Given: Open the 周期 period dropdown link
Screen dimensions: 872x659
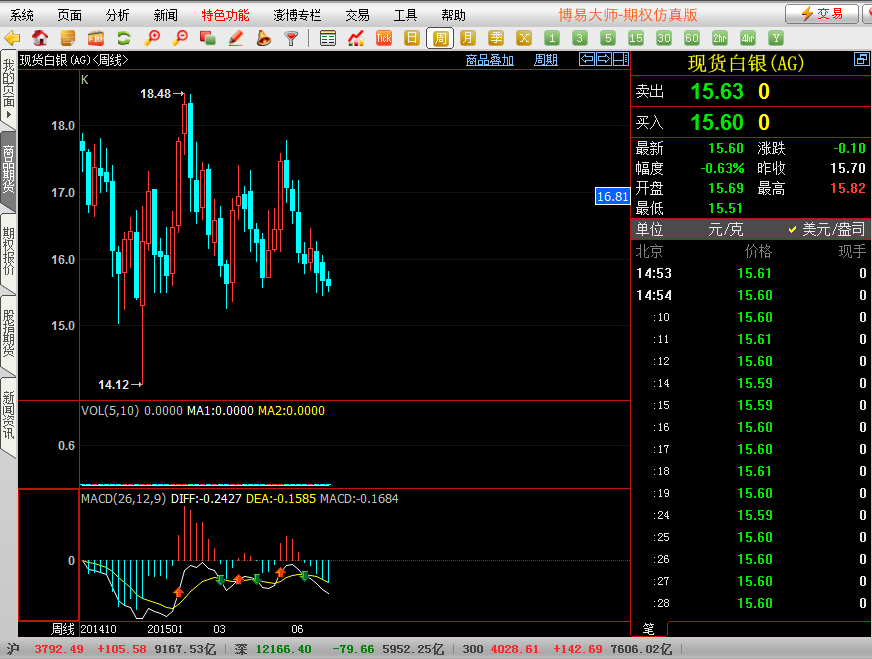Looking at the screenshot, I should [545, 60].
